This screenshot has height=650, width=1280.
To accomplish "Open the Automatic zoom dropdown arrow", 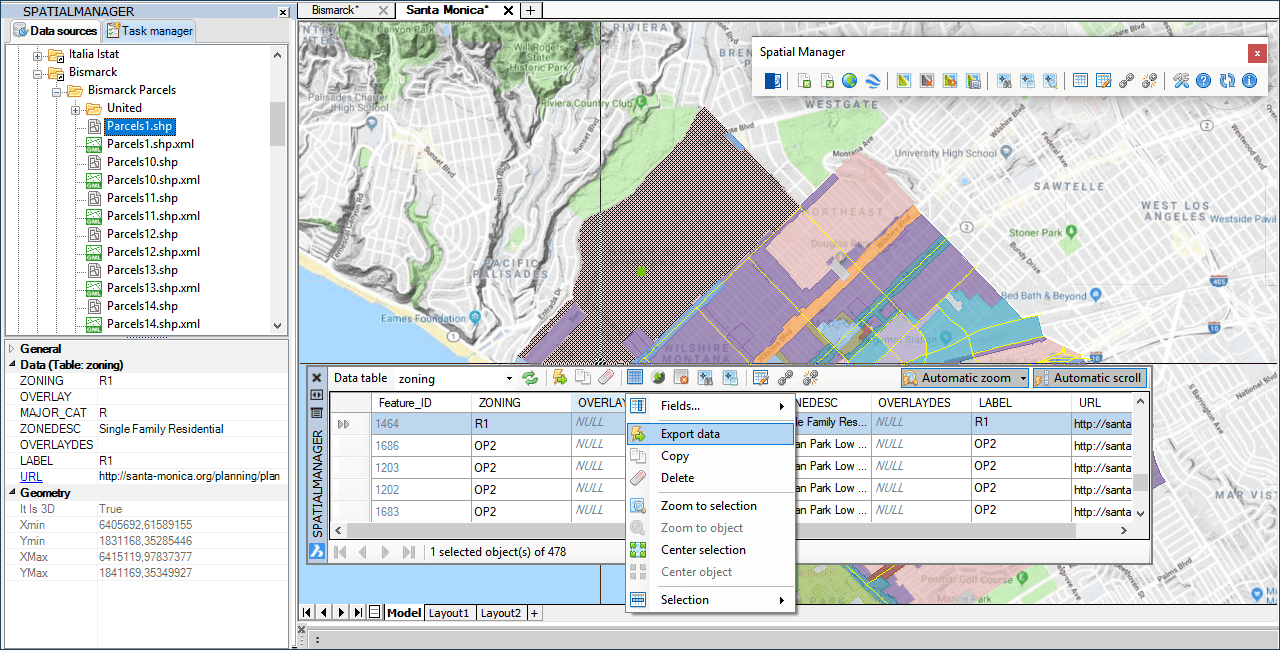I will [x=1022, y=378].
